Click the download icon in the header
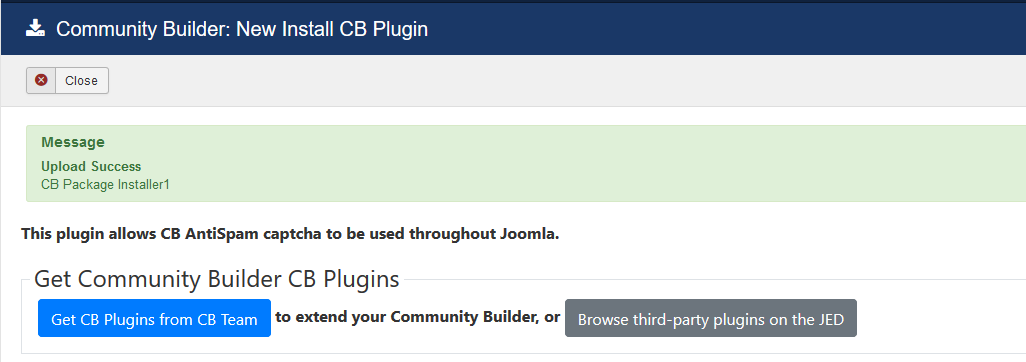 (x=35, y=29)
